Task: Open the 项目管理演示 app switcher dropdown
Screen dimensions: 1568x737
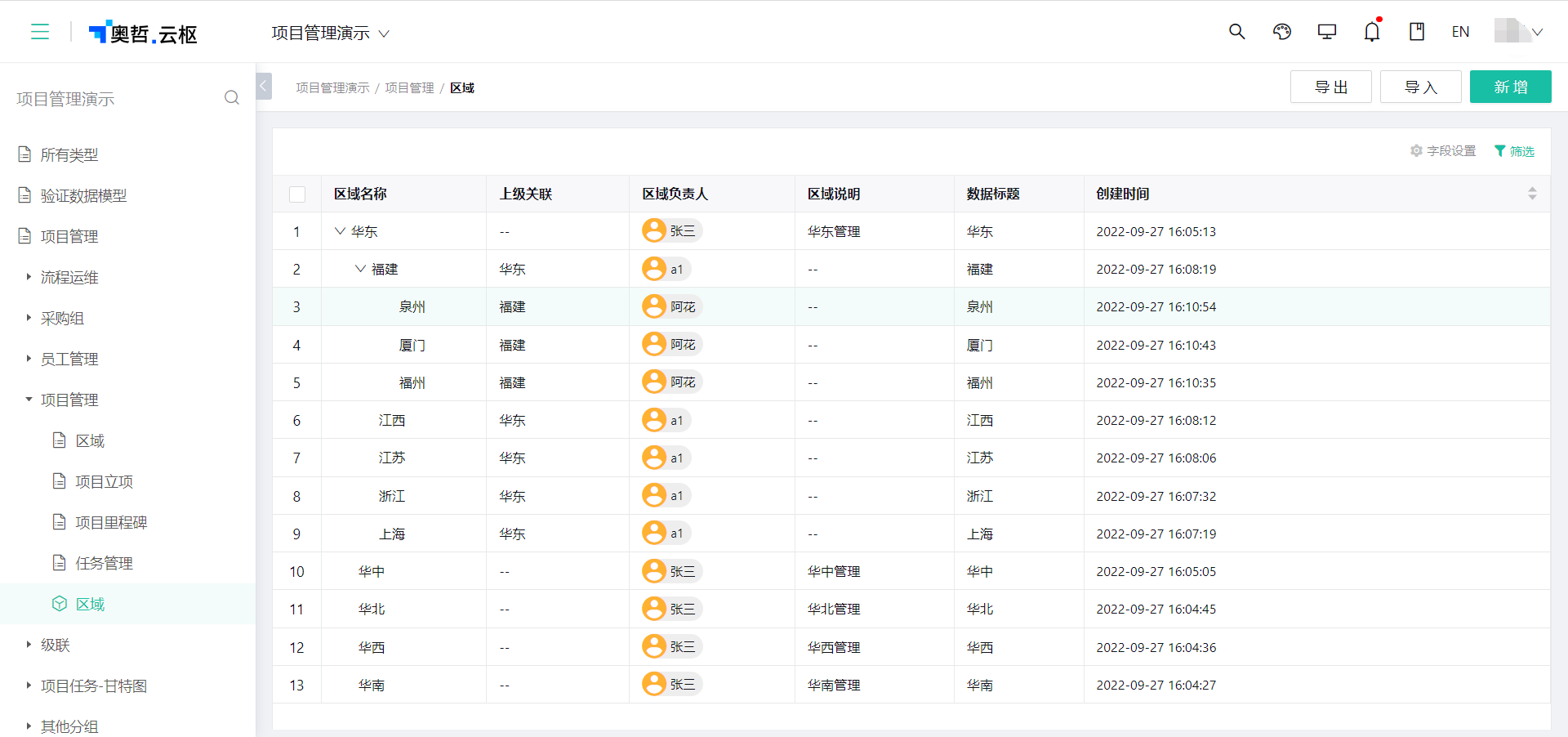Action: pos(330,33)
